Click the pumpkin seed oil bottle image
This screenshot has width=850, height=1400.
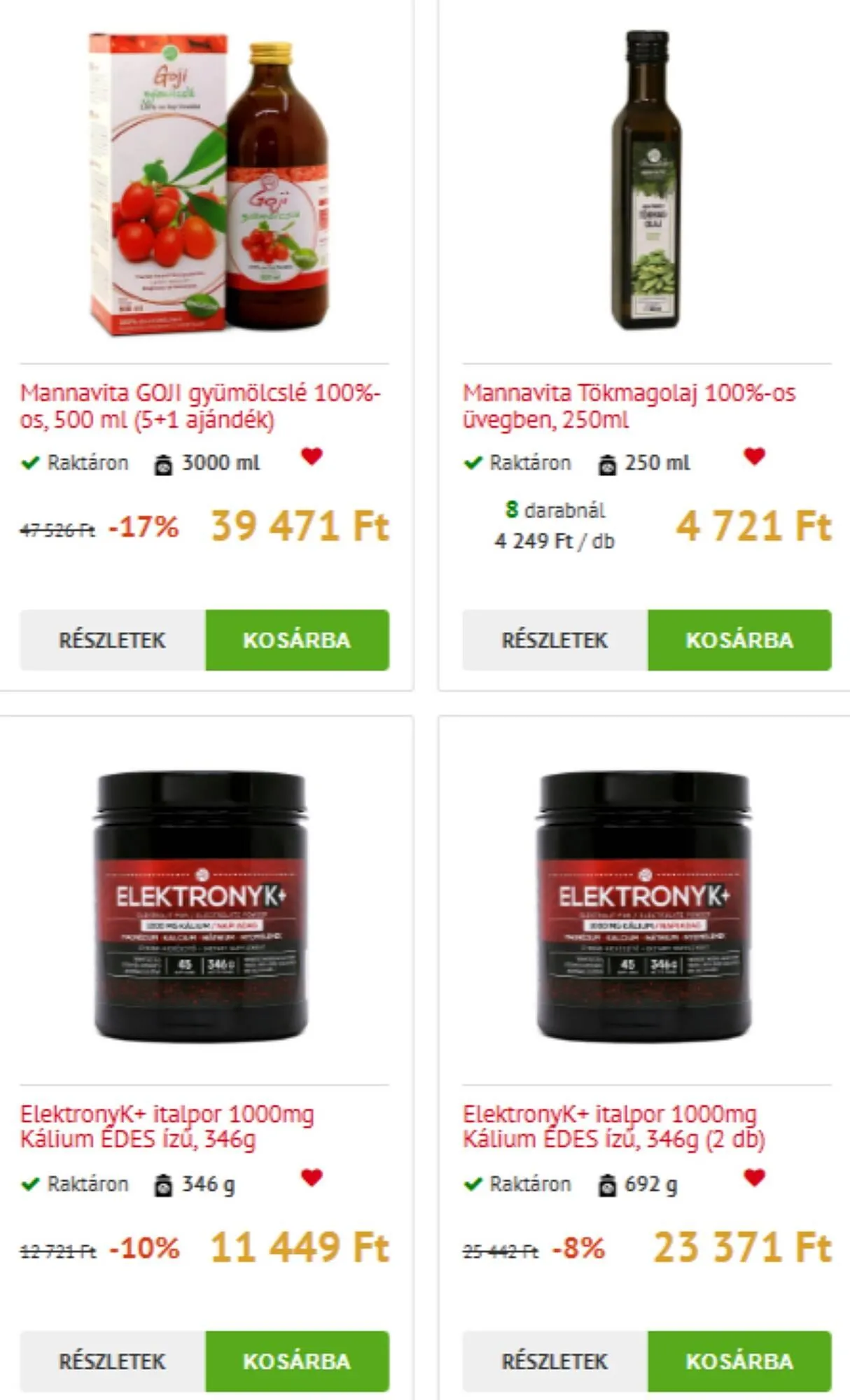pyautogui.click(x=646, y=179)
